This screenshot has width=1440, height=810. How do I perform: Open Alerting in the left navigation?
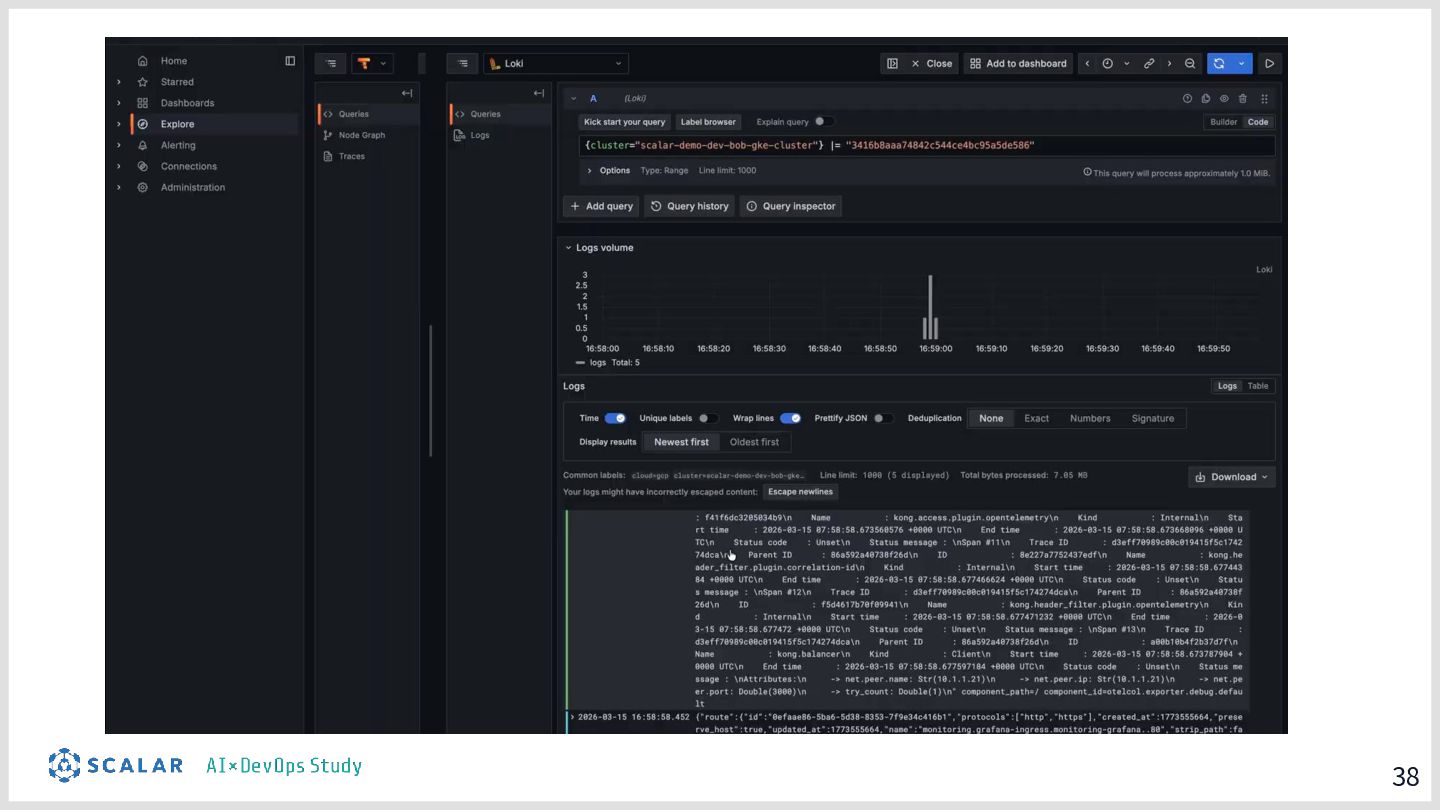pyautogui.click(x=178, y=145)
